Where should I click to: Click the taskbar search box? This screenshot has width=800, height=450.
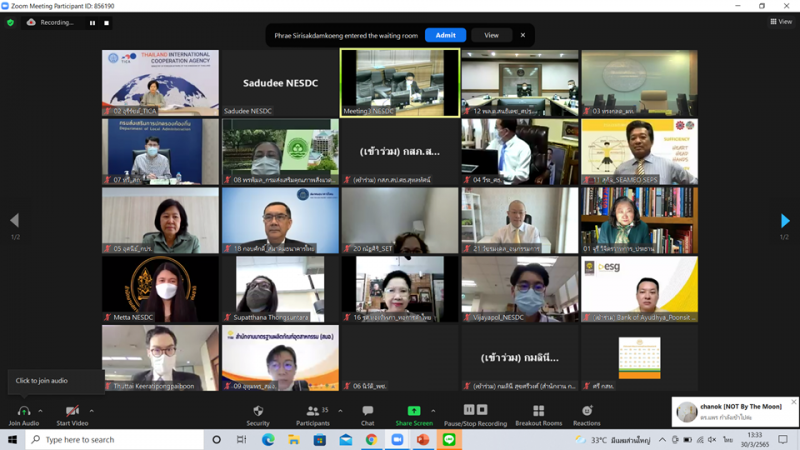(114, 439)
